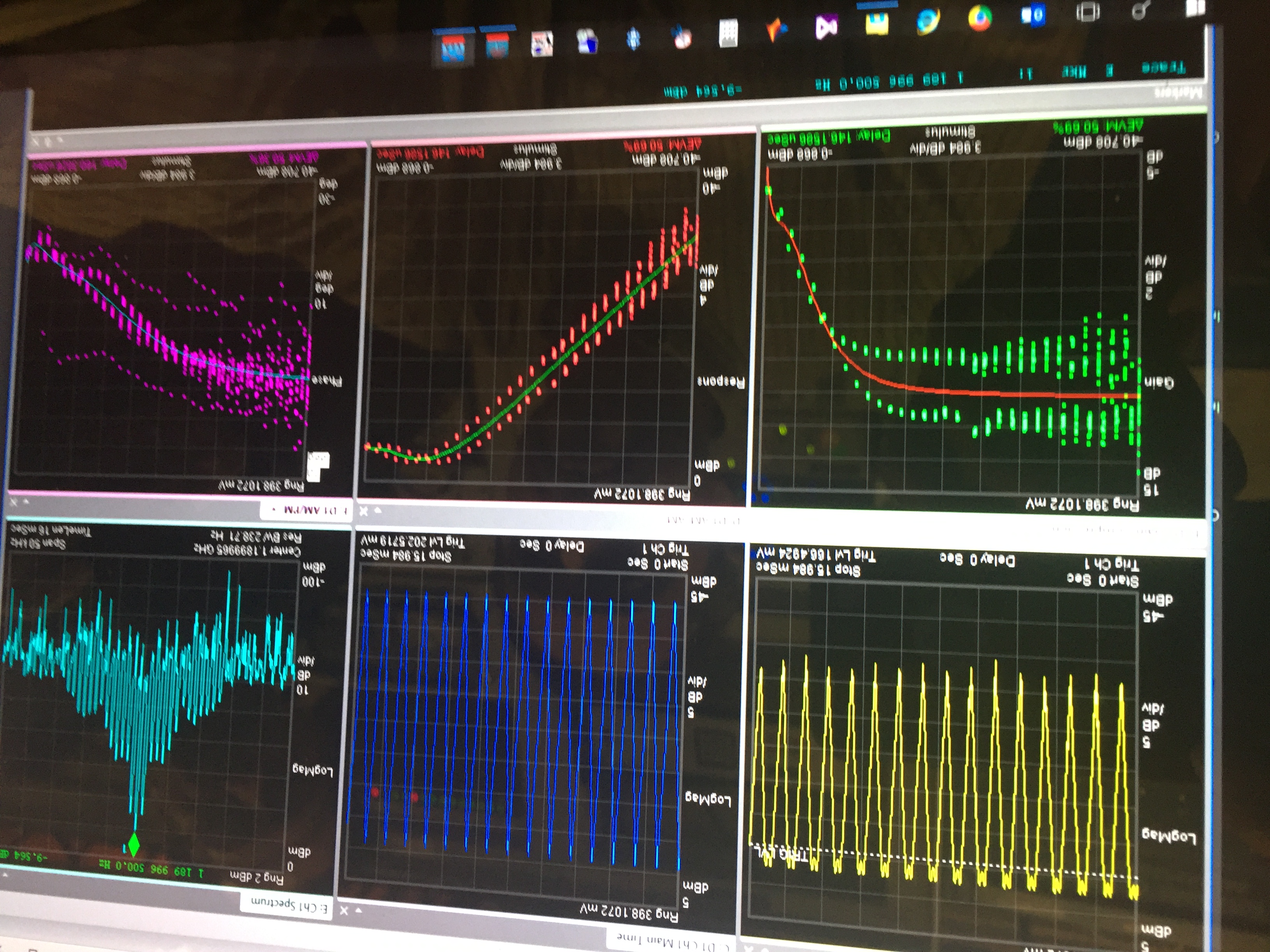Click the Center 1.189965 GHz label
The width and height of the screenshot is (1270, 952).
247,551
